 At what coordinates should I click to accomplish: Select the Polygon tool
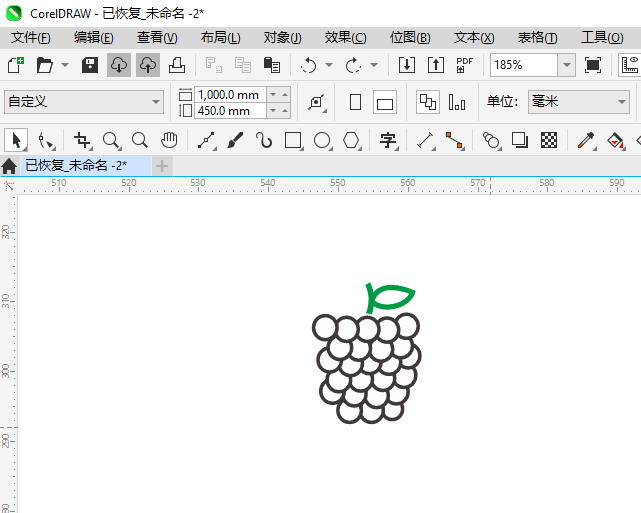351,140
